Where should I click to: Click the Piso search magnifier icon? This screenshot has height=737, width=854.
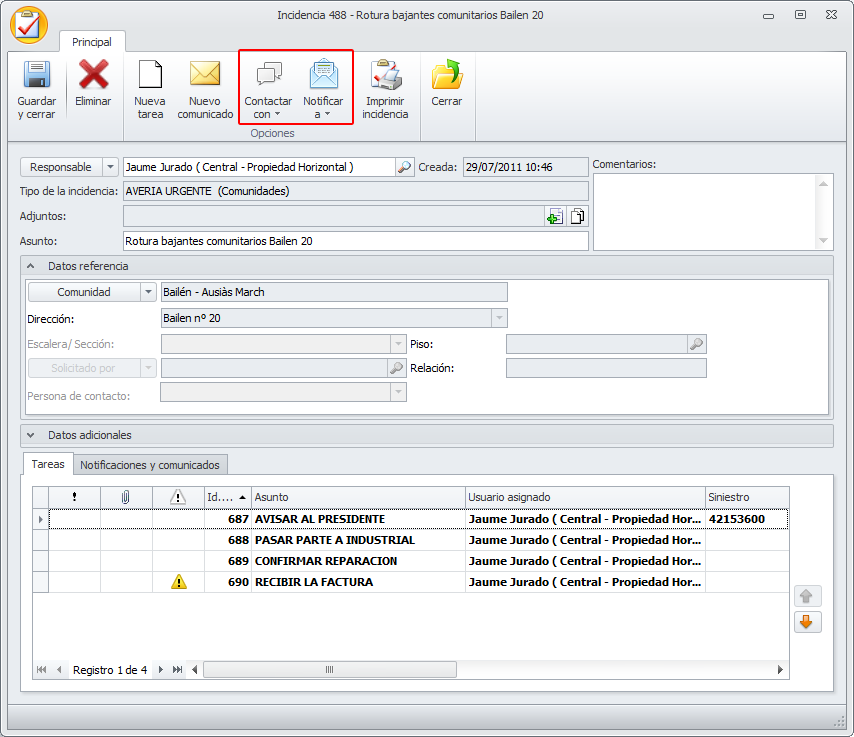pyautogui.click(x=697, y=344)
